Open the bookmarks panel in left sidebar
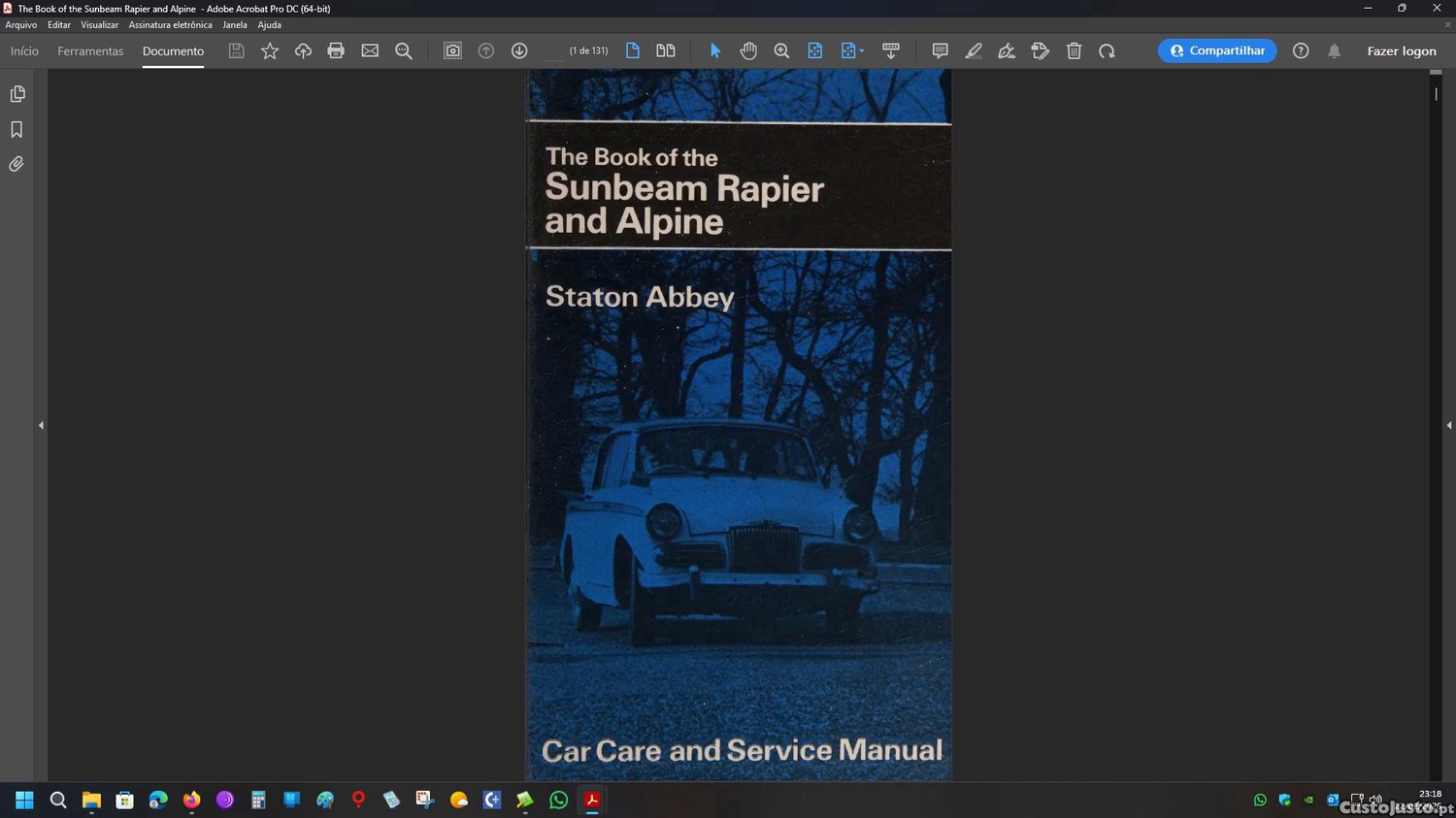This screenshot has width=1456, height=818. [17, 130]
